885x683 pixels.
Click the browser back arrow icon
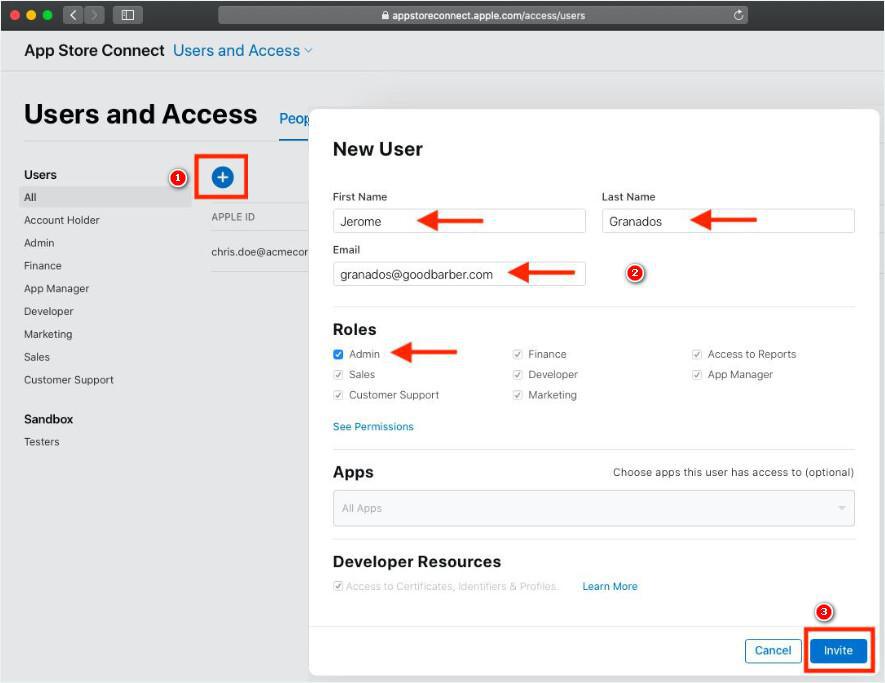[75, 15]
